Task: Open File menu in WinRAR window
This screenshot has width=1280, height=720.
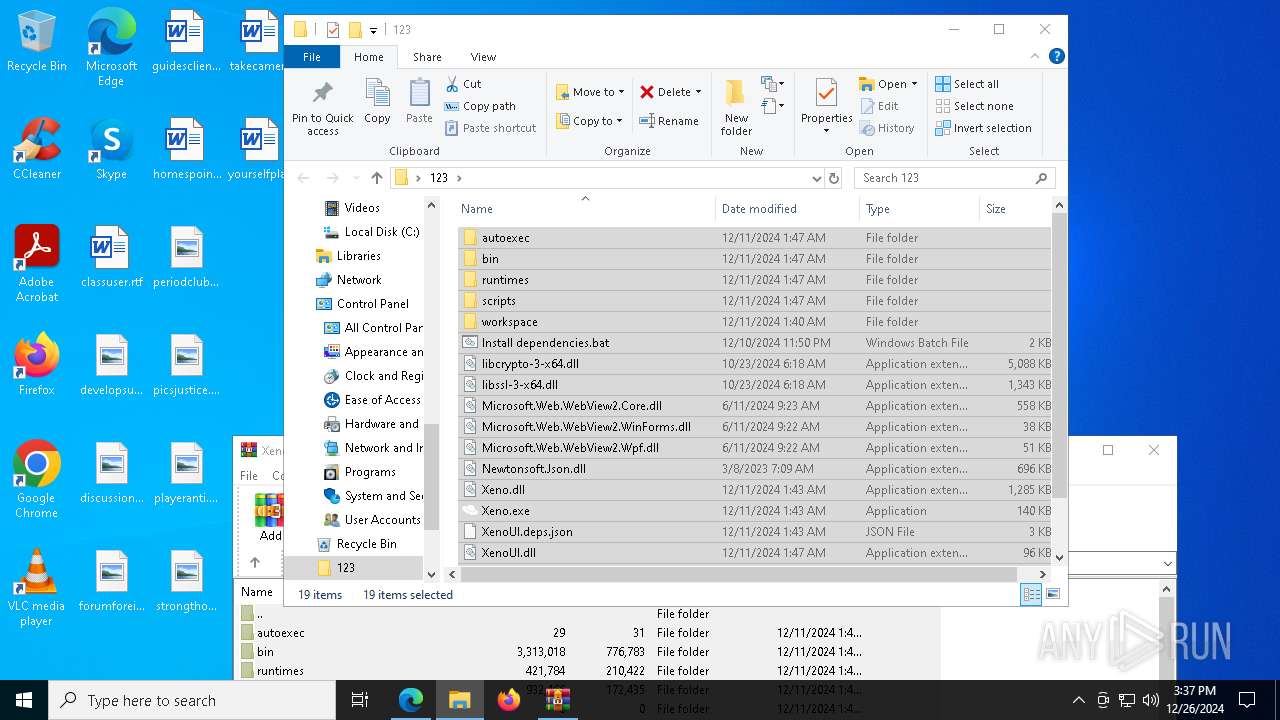Action: coord(249,476)
